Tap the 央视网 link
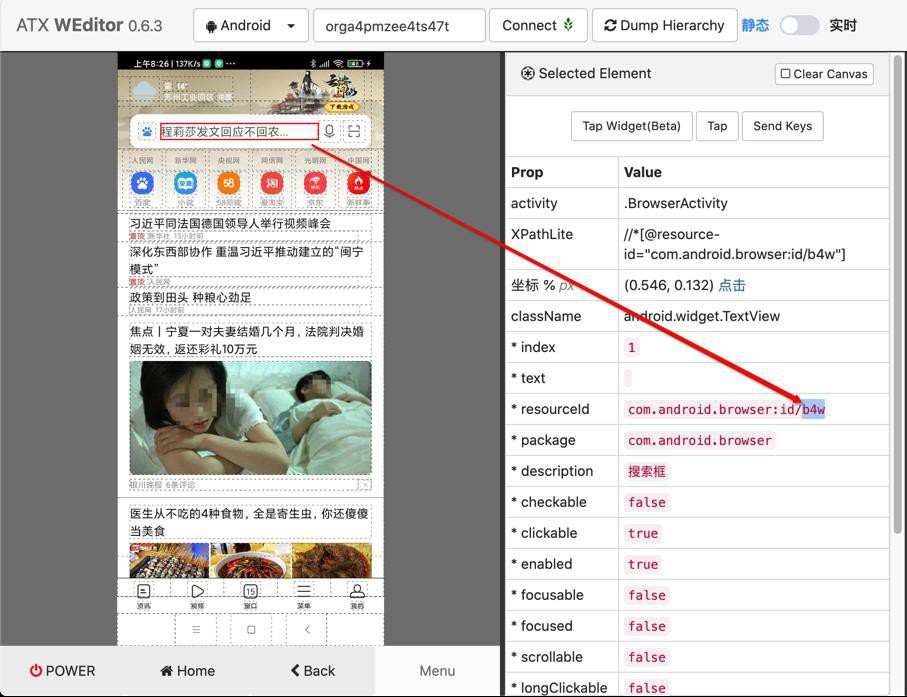The width and height of the screenshot is (907, 697). point(228,160)
